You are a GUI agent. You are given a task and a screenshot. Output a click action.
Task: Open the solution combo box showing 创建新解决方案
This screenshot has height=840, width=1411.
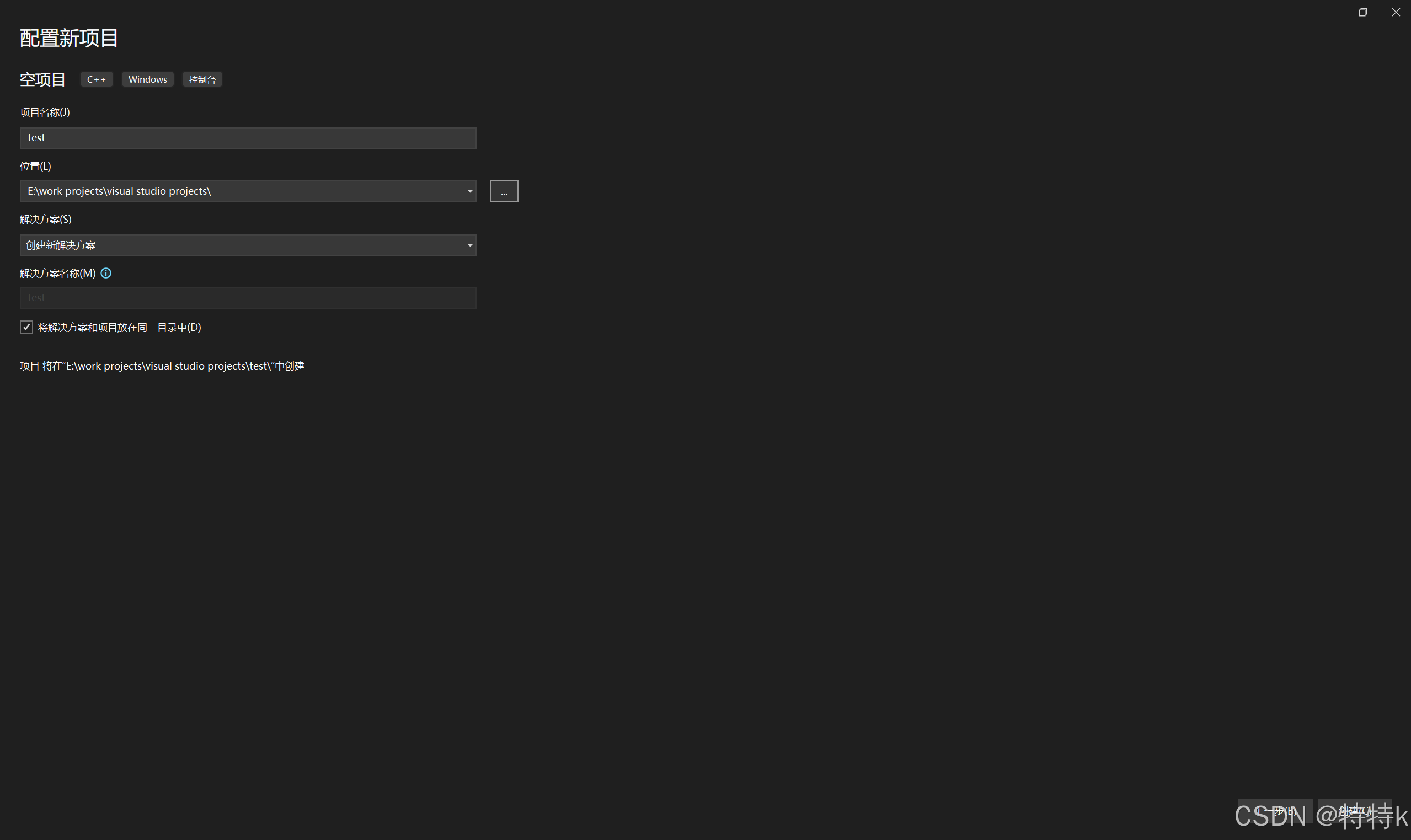(248, 245)
